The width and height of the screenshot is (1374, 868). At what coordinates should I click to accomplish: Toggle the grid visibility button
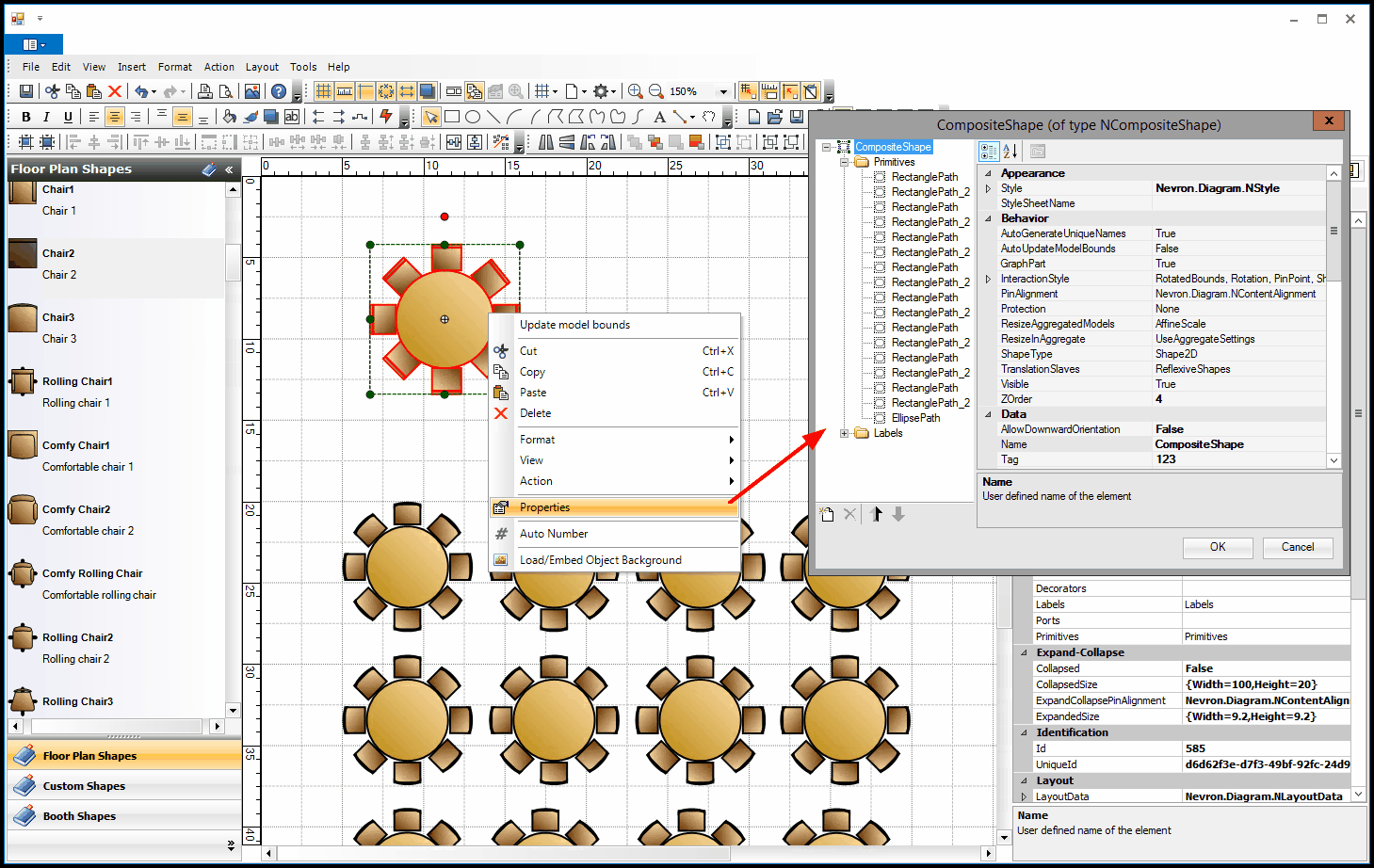pyautogui.click(x=324, y=91)
